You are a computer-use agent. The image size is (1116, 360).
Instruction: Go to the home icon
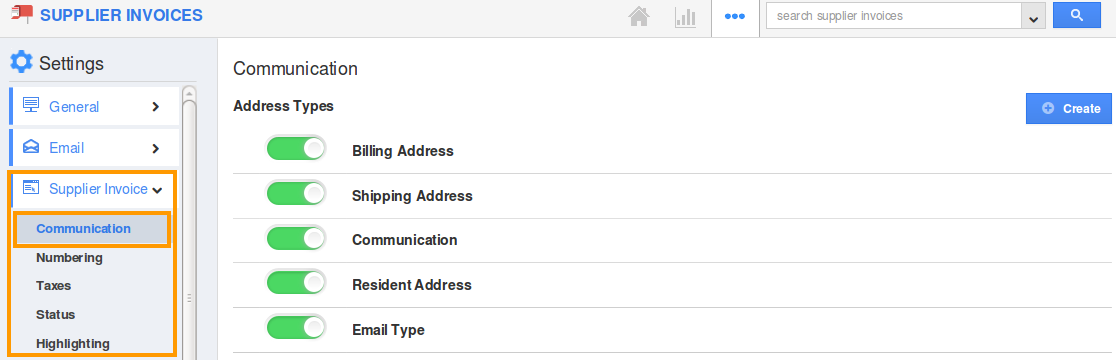pos(639,16)
